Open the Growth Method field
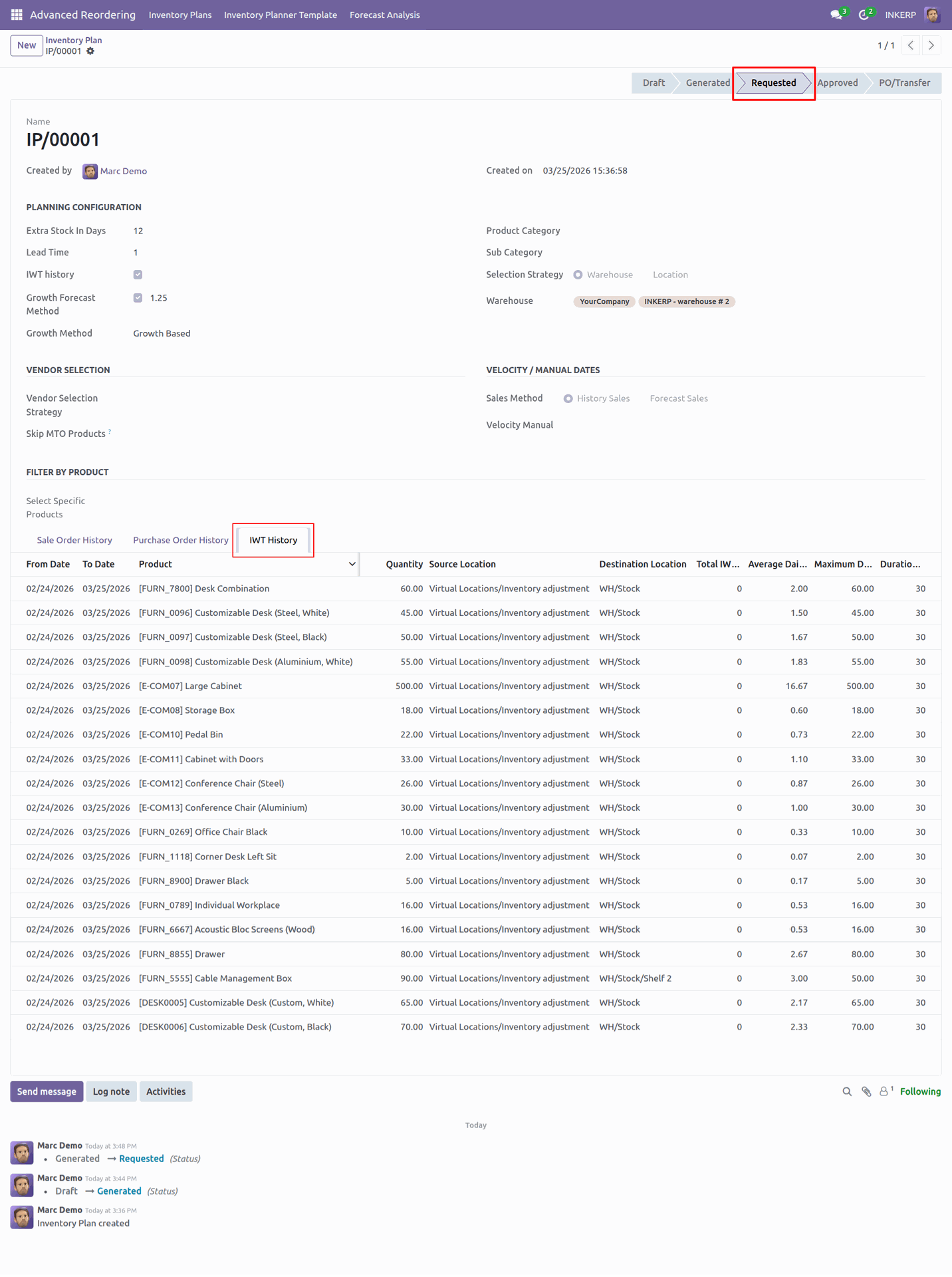 tap(162, 333)
